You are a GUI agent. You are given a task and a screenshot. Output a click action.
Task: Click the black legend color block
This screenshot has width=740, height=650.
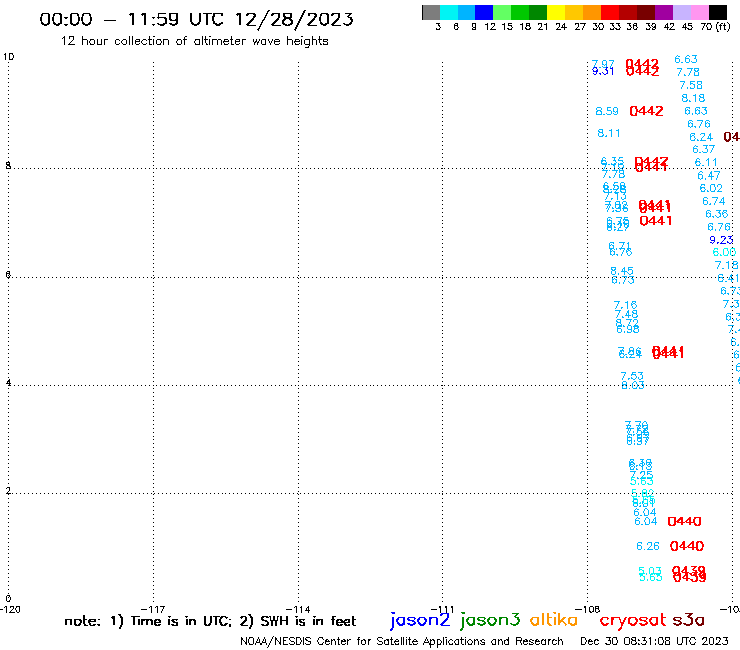click(x=718, y=12)
